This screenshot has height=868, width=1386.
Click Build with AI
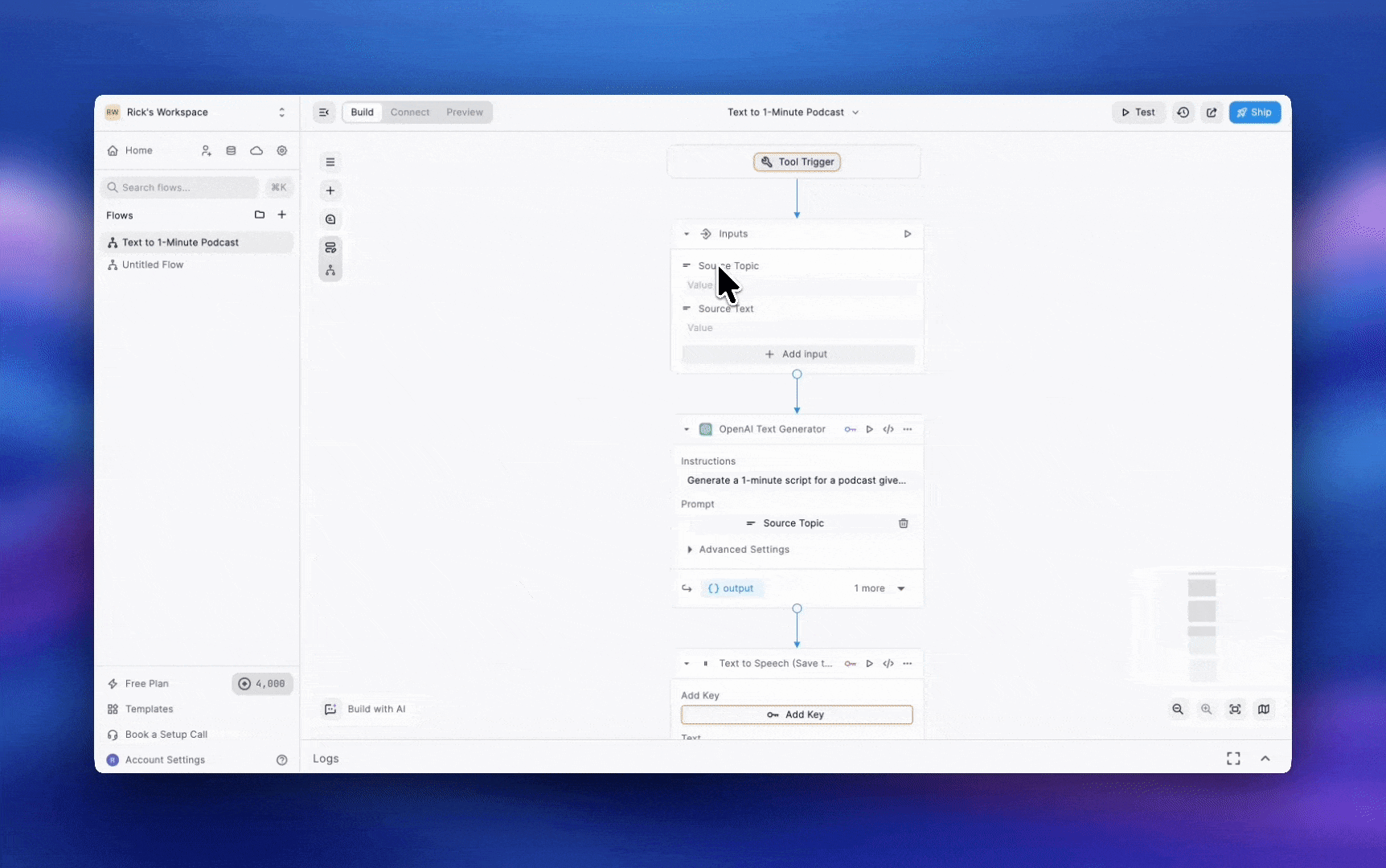pos(366,709)
